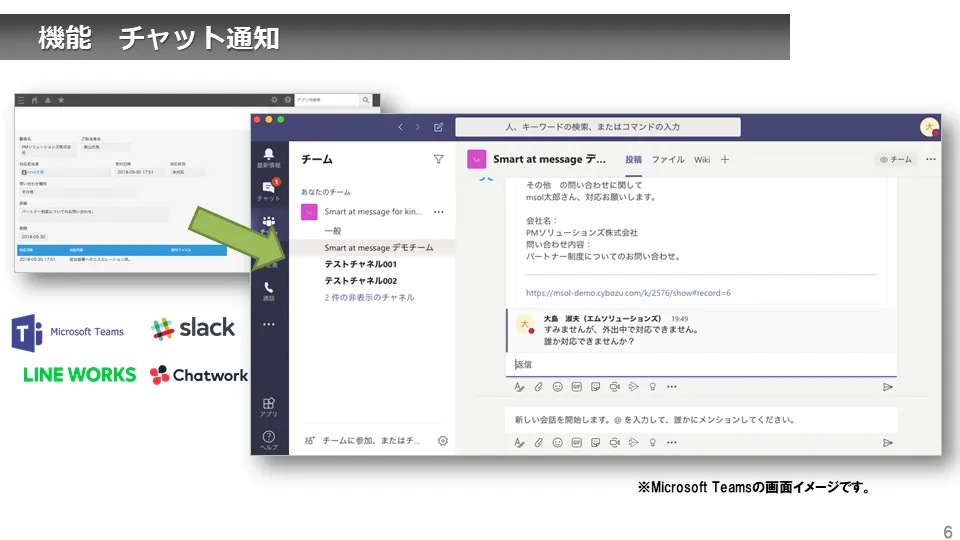This screenshot has height=540, width=960.
Task: Add a new tab with plus button
Action: [725, 160]
